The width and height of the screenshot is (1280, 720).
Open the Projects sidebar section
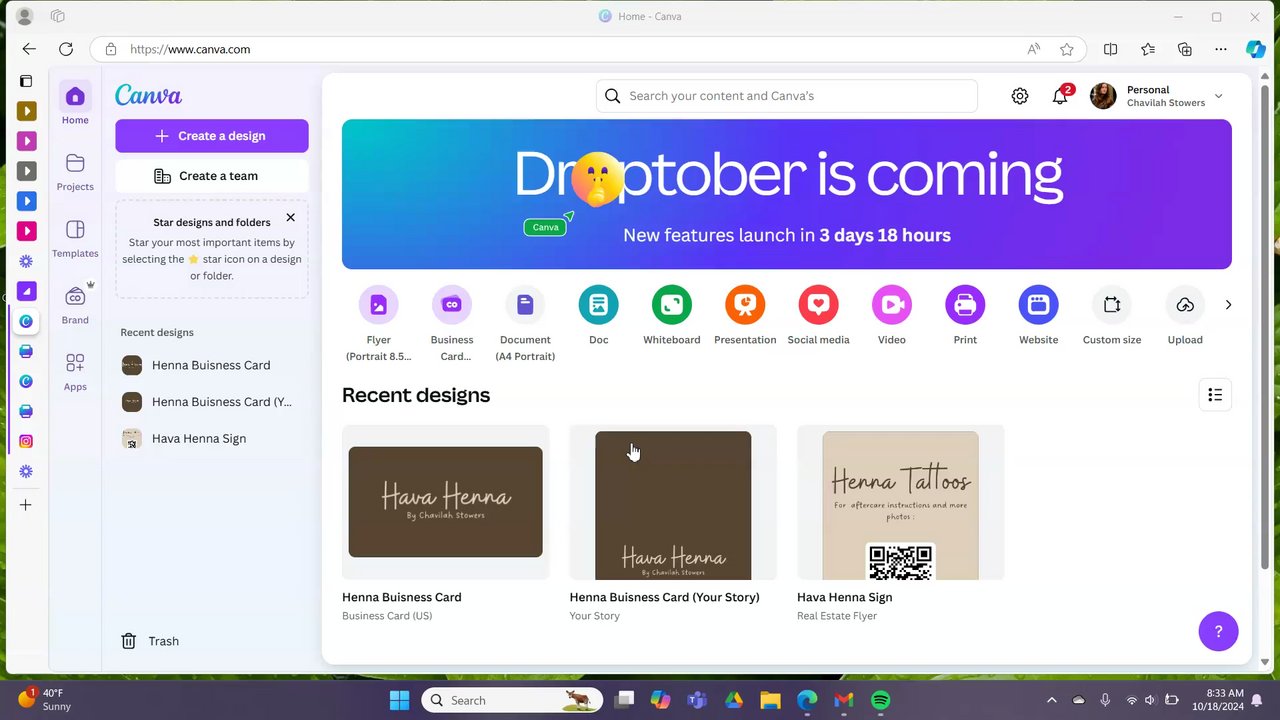[75, 171]
